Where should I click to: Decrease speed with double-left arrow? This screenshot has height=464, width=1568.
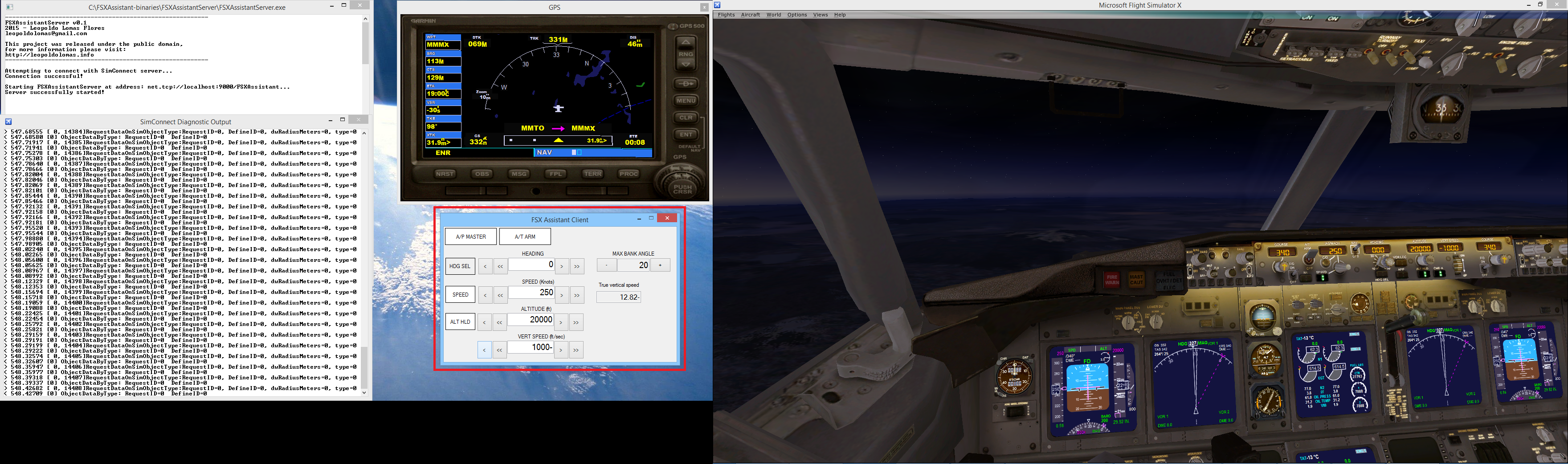(x=500, y=295)
